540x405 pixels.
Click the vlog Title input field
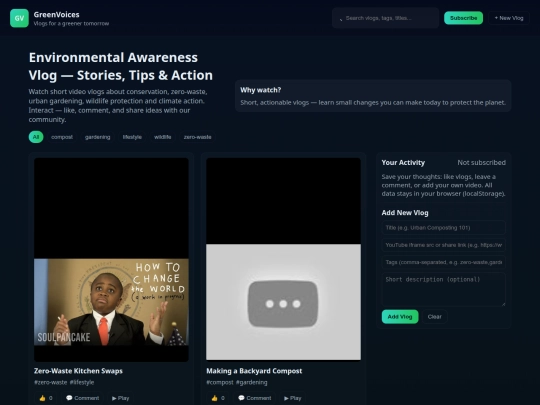coord(444,228)
